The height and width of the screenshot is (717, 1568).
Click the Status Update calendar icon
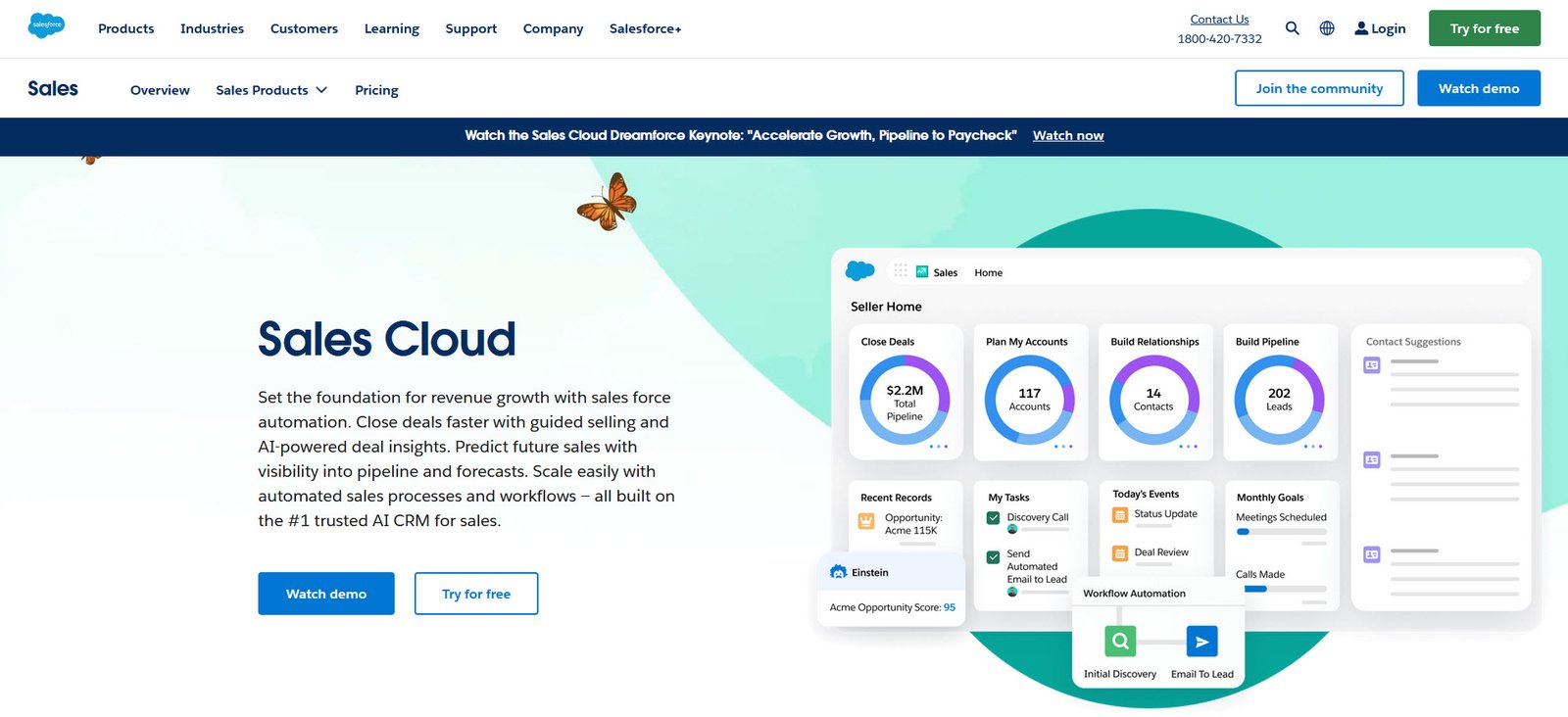(x=1120, y=514)
